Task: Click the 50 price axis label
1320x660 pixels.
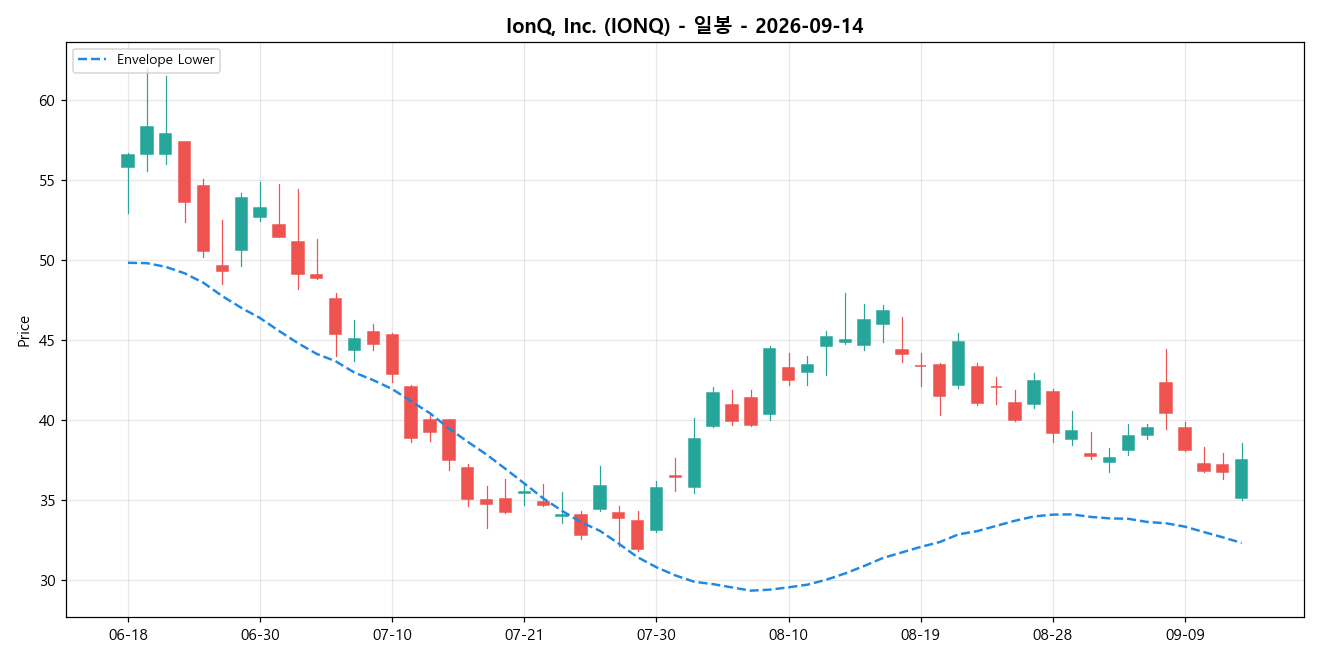Action: pos(47,260)
